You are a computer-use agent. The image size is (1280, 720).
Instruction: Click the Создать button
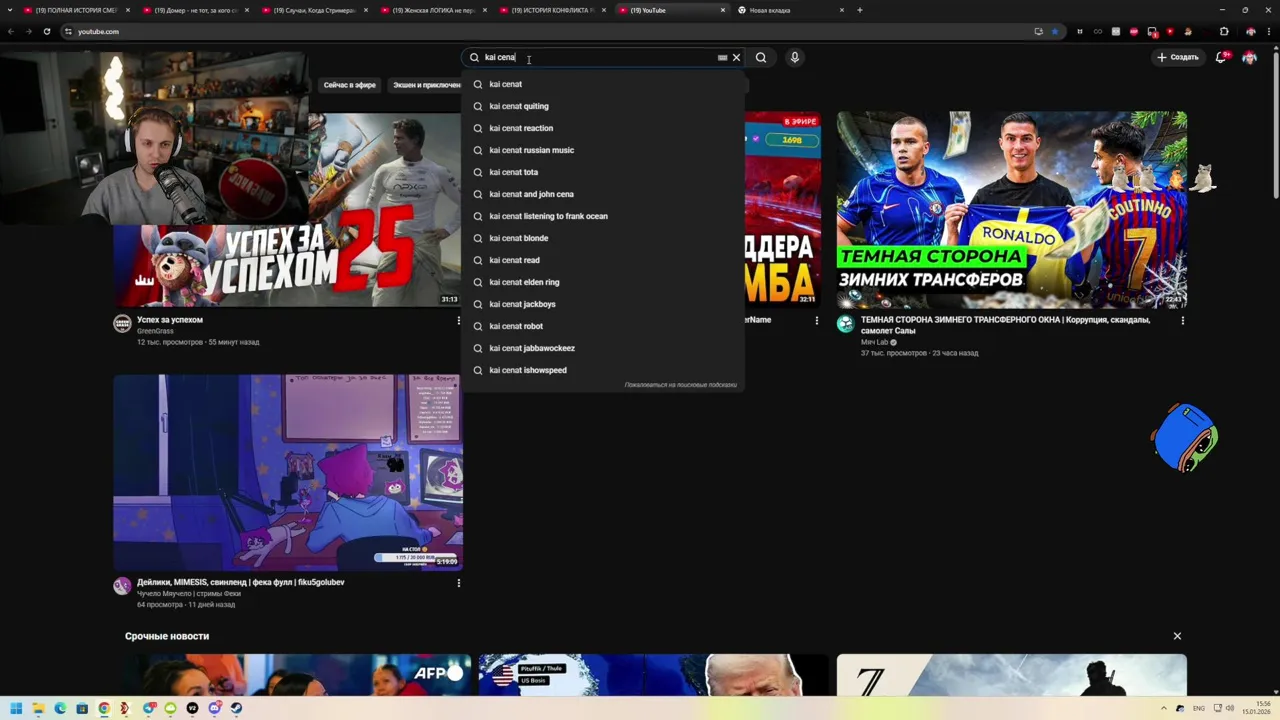pos(1177,57)
